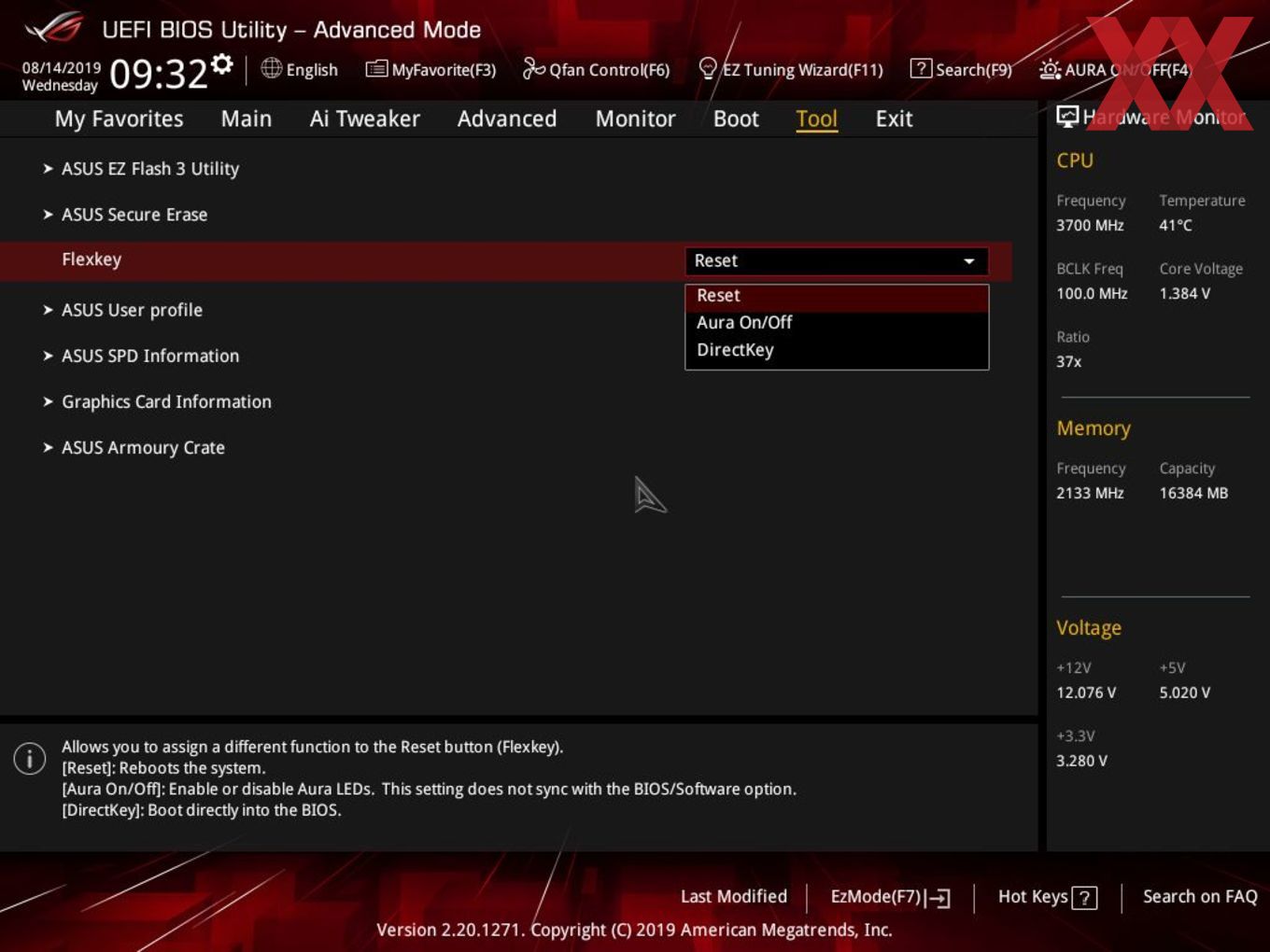Image resolution: width=1270 pixels, height=952 pixels.
Task: Toggle AURA ON/OFF(F4)
Action: point(1127,70)
